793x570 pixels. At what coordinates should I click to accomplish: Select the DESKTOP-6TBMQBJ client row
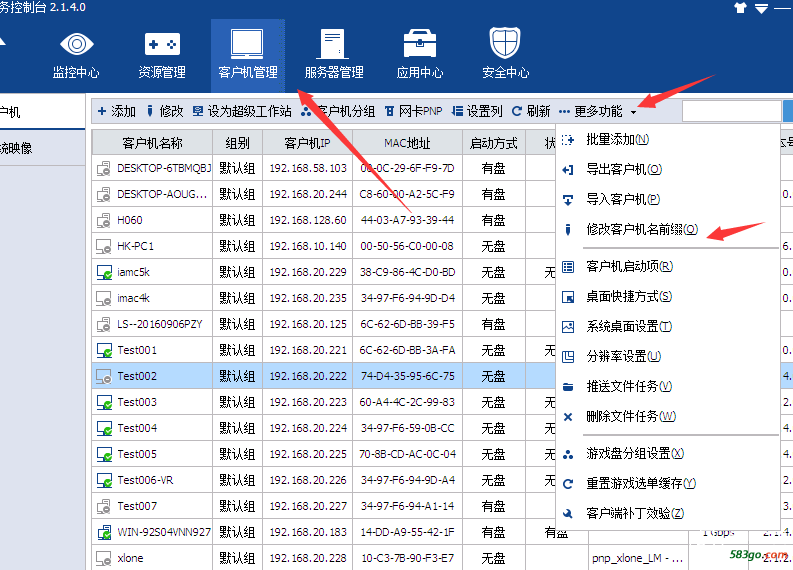click(x=324, y=168)
